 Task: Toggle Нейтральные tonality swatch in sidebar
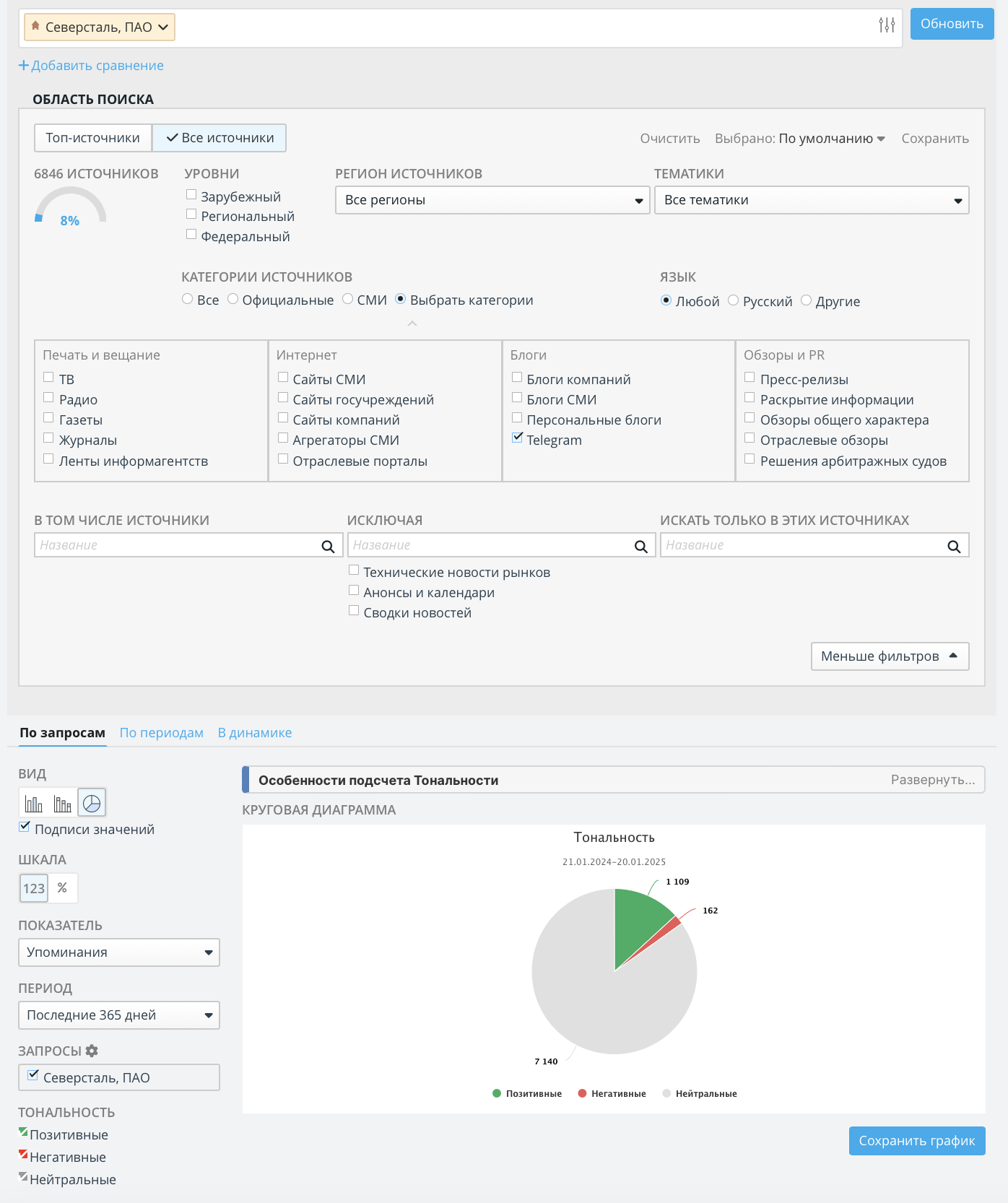point(23,1177)
